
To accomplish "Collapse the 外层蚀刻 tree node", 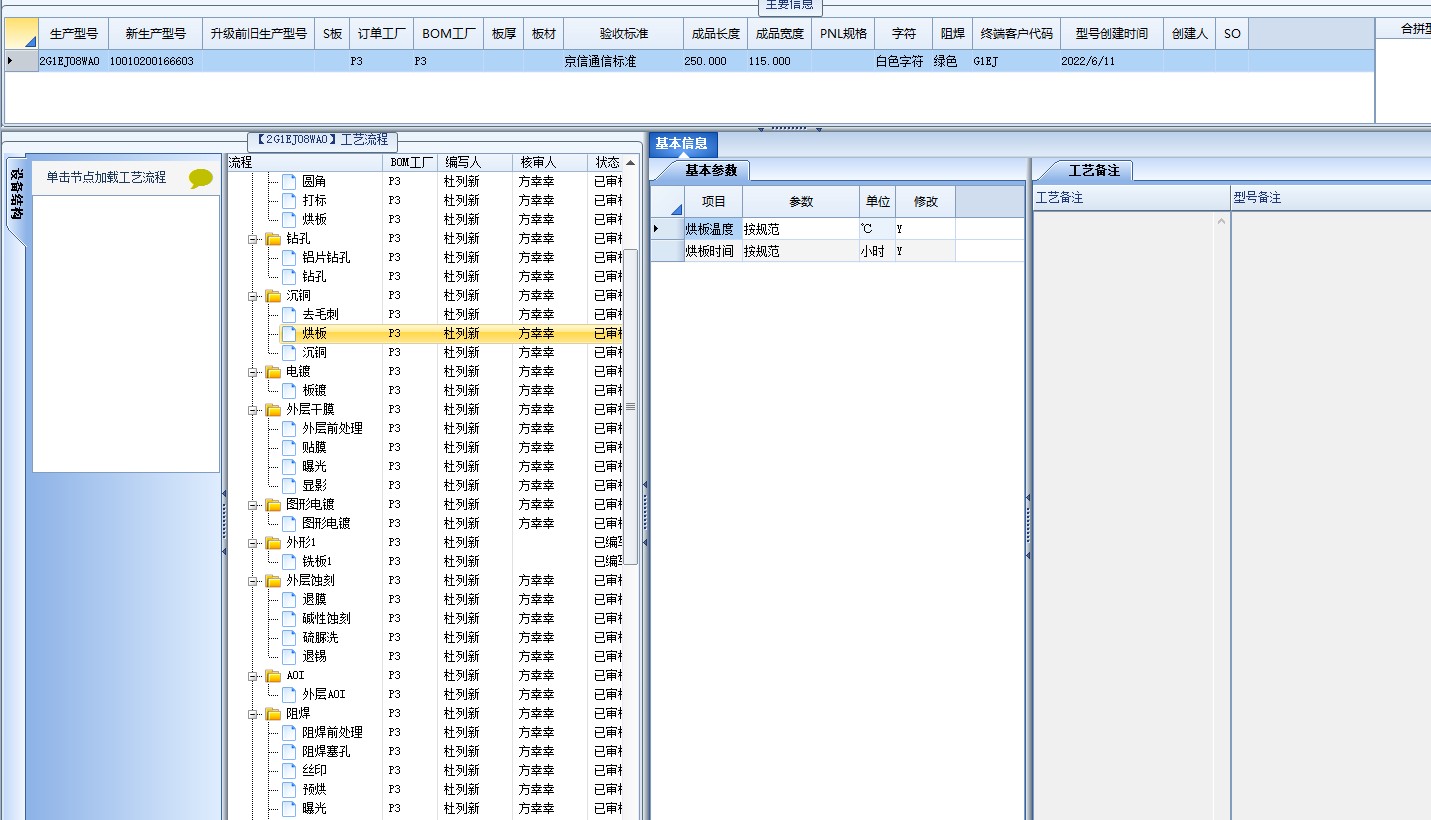I will [x=254, y=581].
